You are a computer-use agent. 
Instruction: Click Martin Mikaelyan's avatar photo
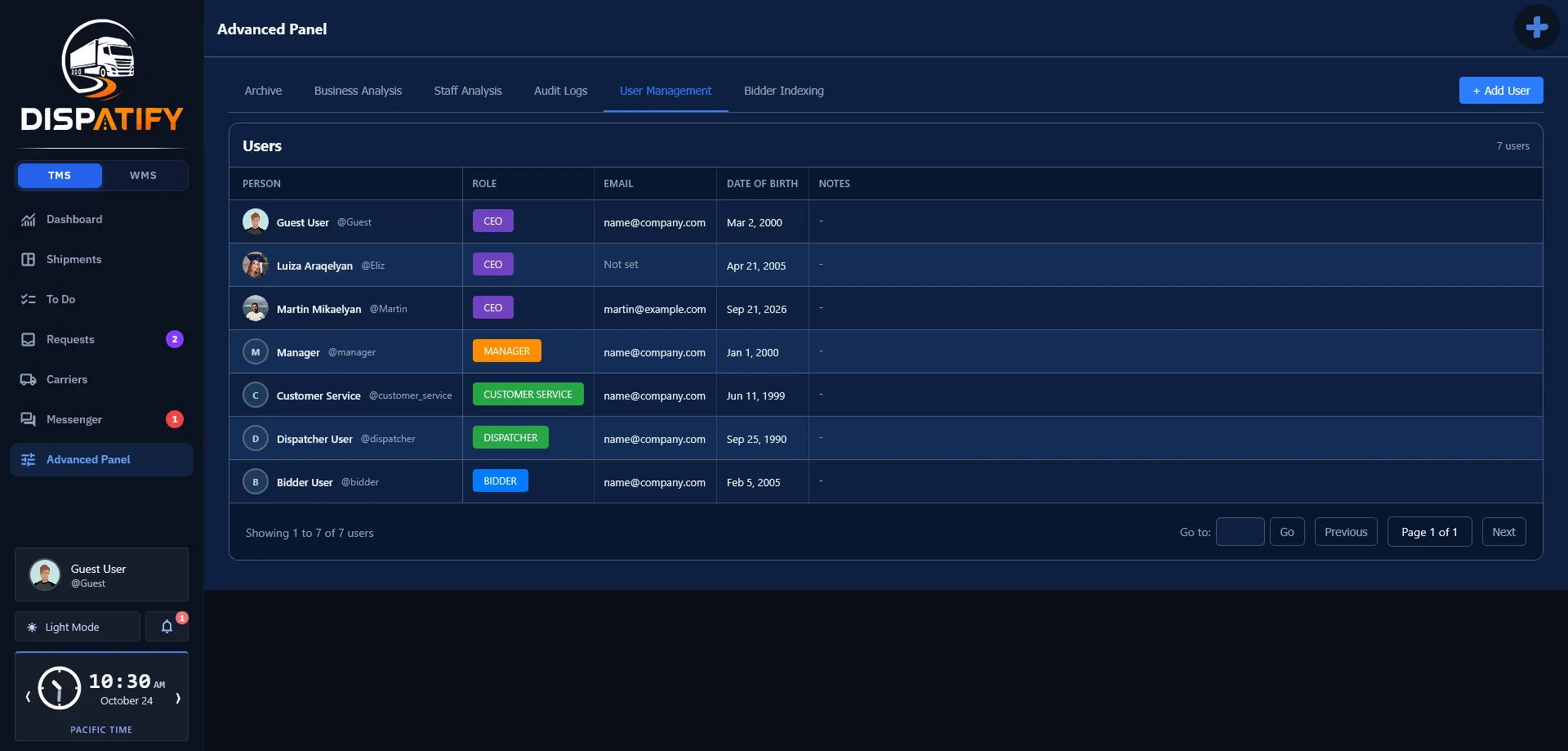coord(256,308)
